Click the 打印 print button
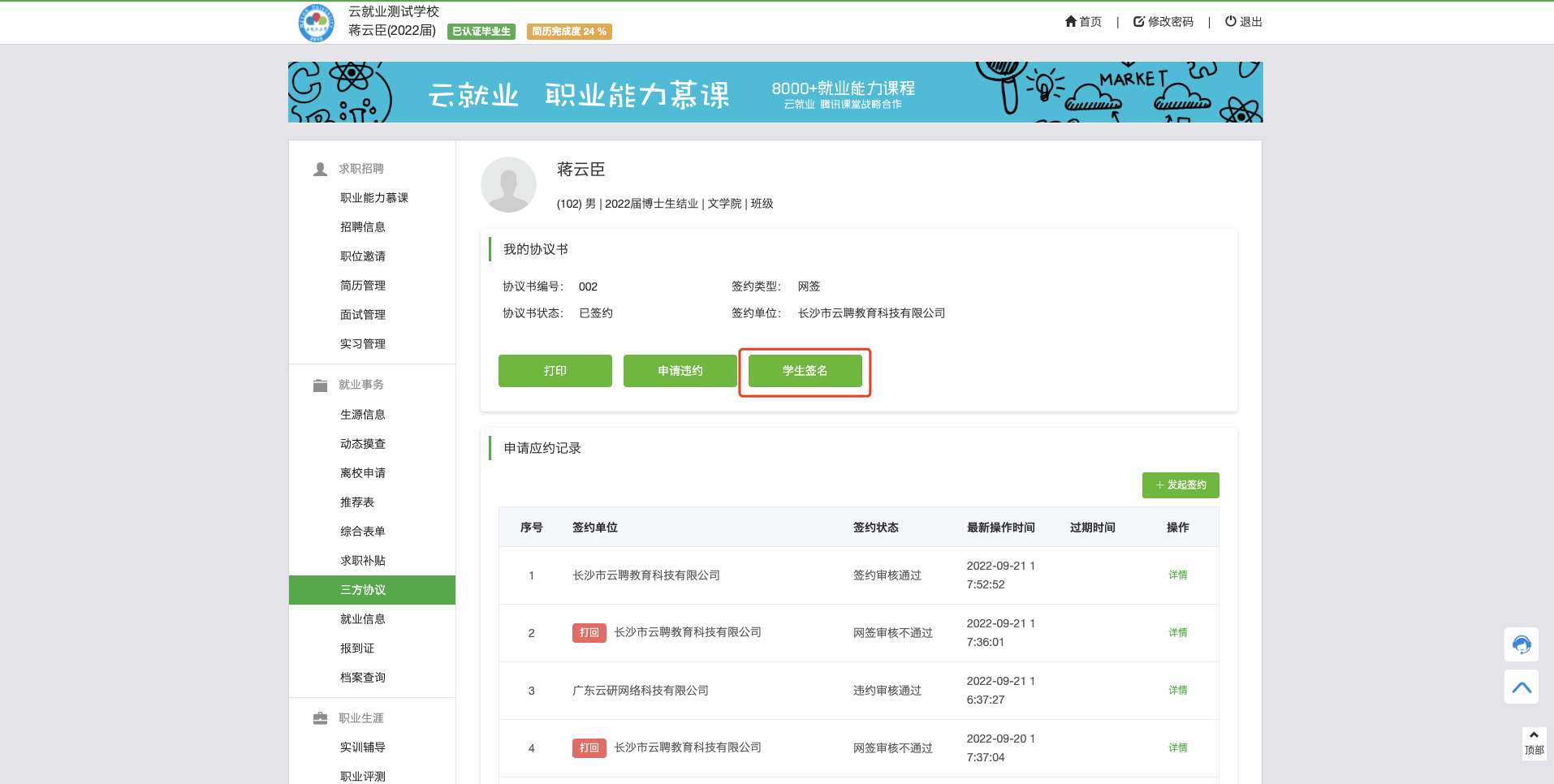 coord(555,371)
